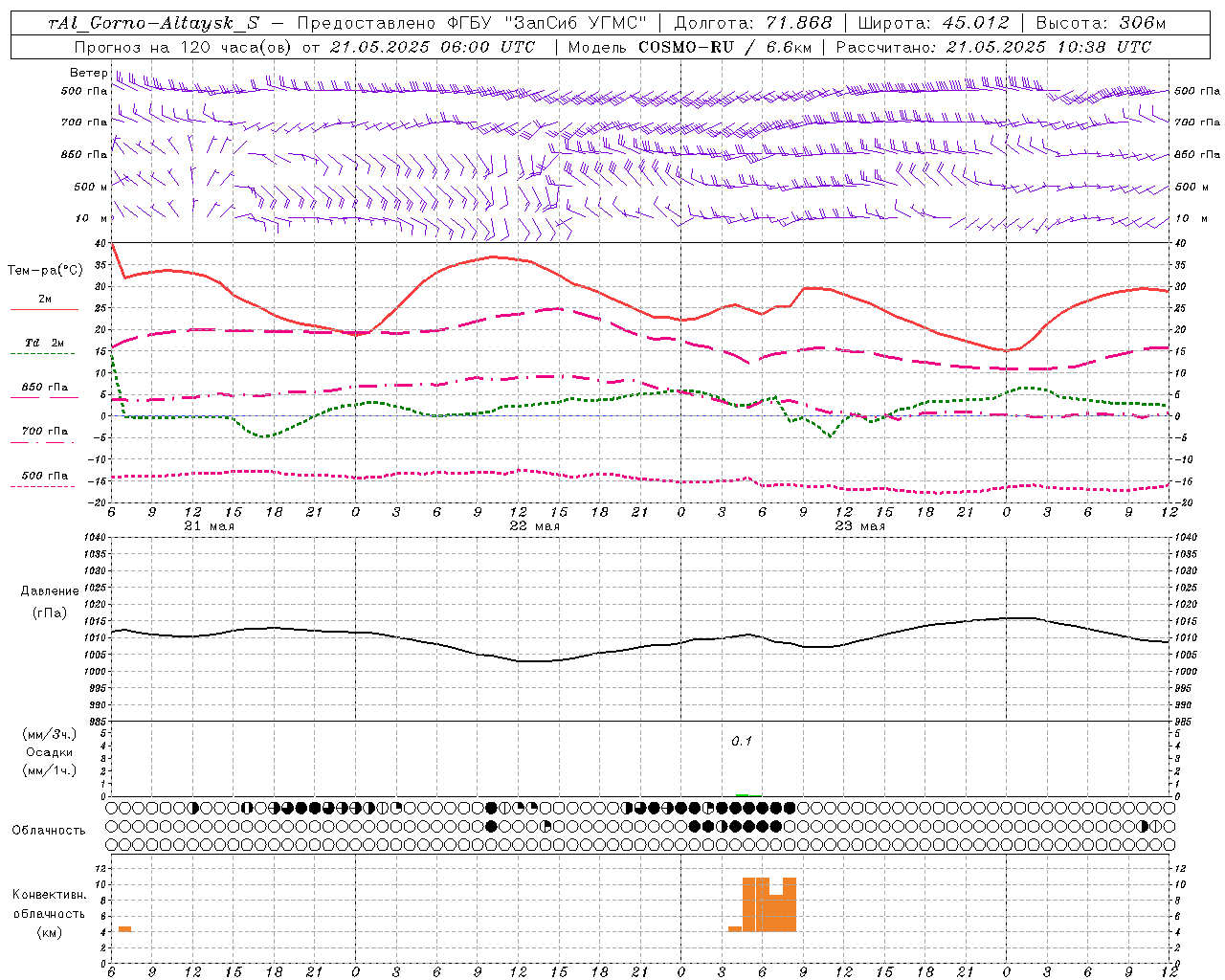The height and width of the screenshot is (980, 1225).
Task: Click the tall orange convective cloud block
Action: point(769,904)
